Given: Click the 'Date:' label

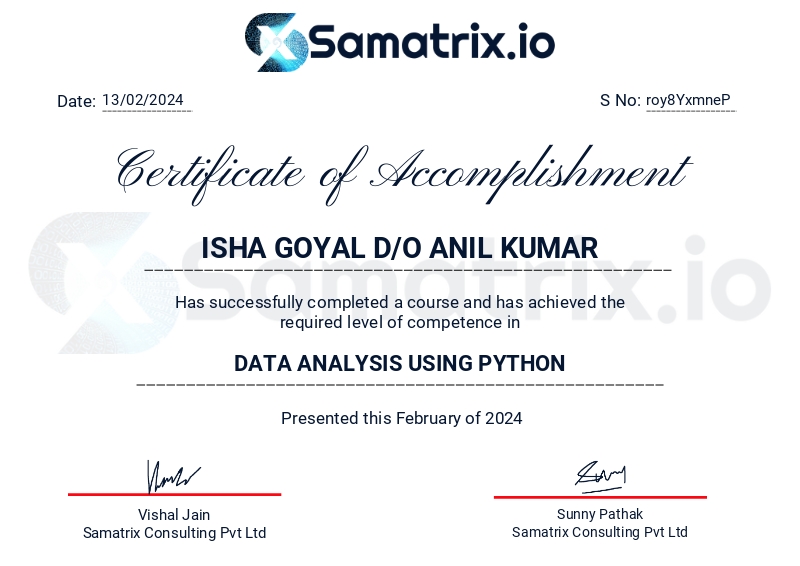Looking at the screenshot, I should [x=77, y=101].
